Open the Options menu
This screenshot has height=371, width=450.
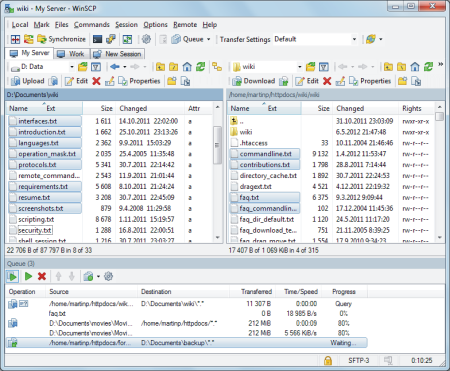pos(155,25)
